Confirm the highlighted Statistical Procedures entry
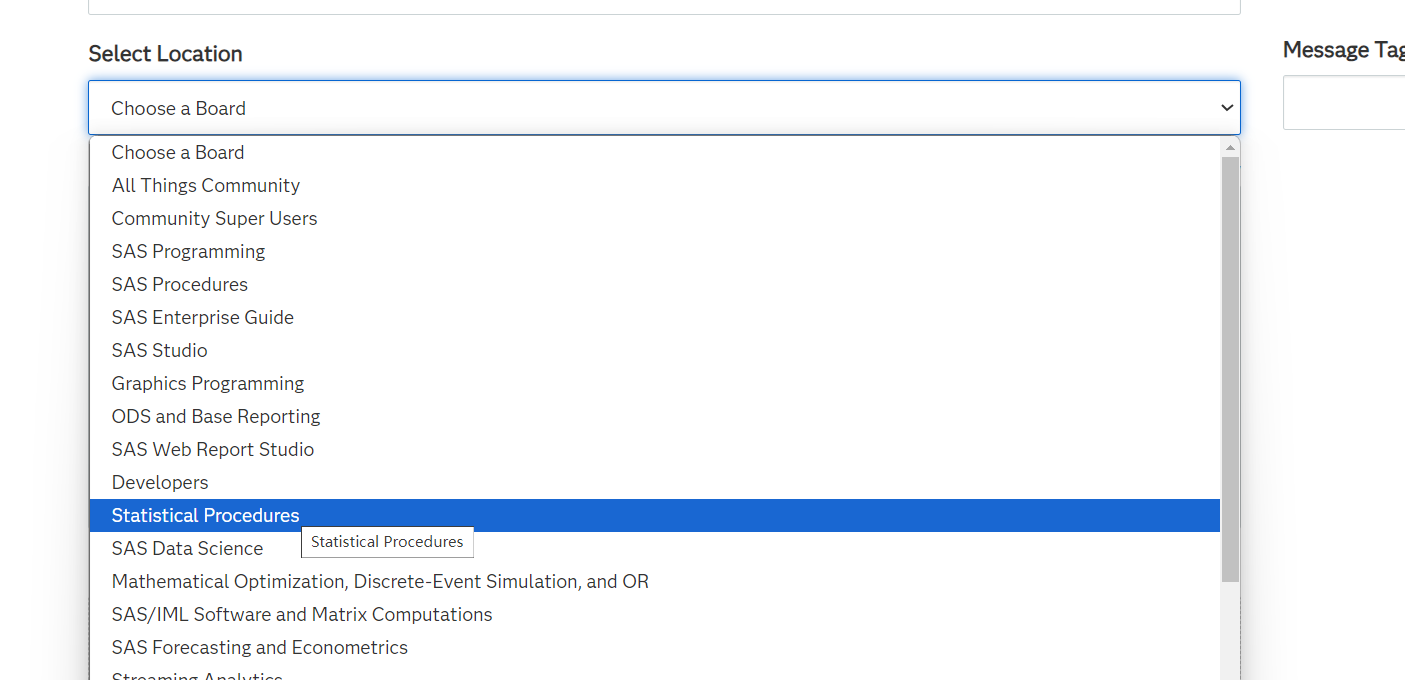This screenshot has height=680, width=1405. pyautogui.click(x=205, y=515)
